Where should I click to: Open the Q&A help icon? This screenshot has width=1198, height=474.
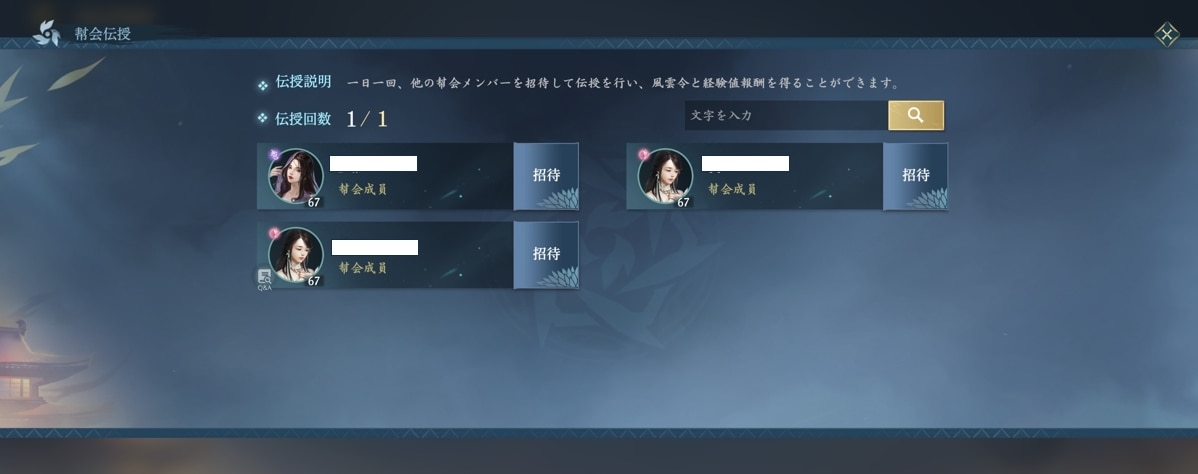[264, 279]
